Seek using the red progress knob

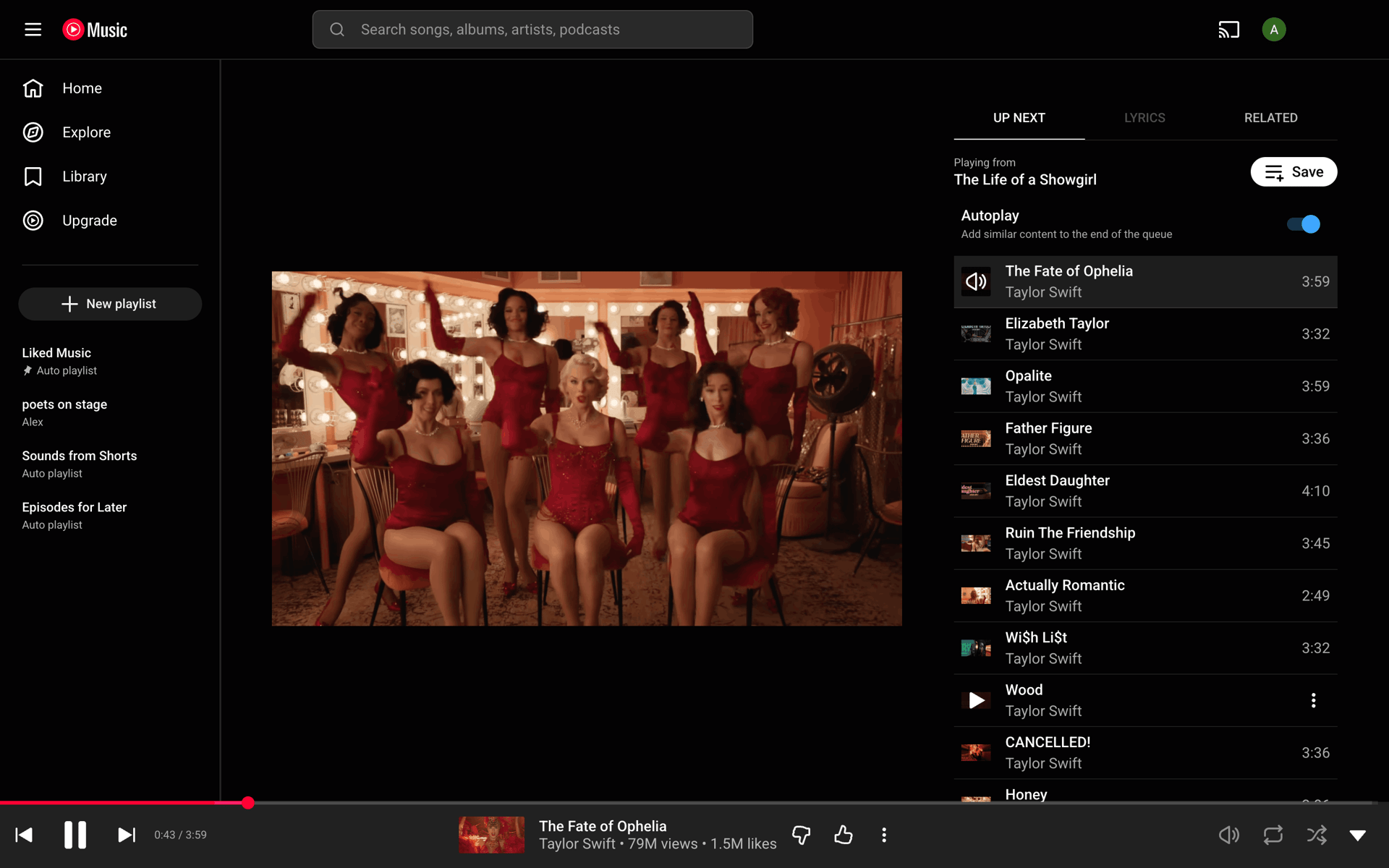[x=248, y=803]
